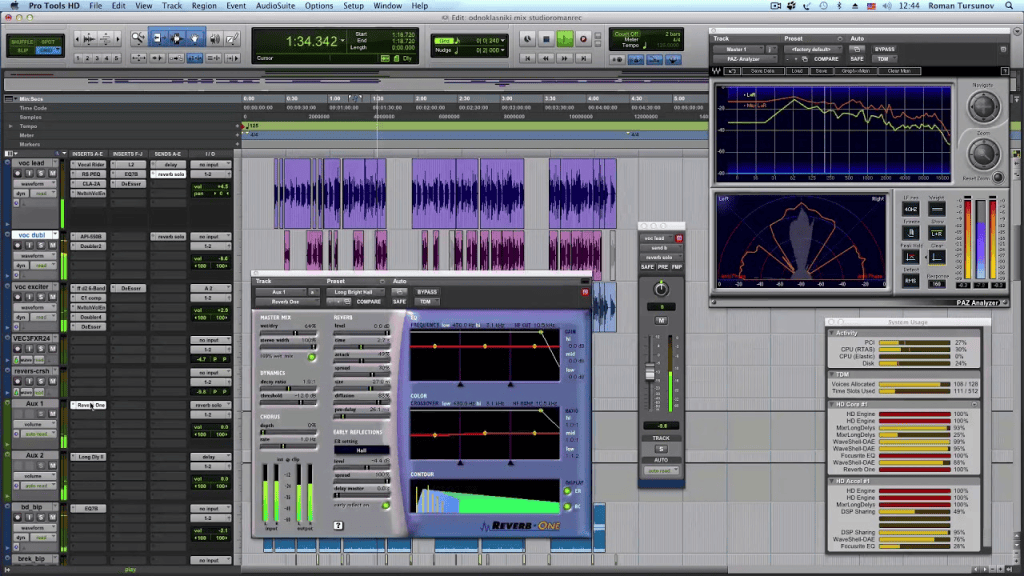
Task: Arm the Record transport button
Action: (x=583, y=39)
